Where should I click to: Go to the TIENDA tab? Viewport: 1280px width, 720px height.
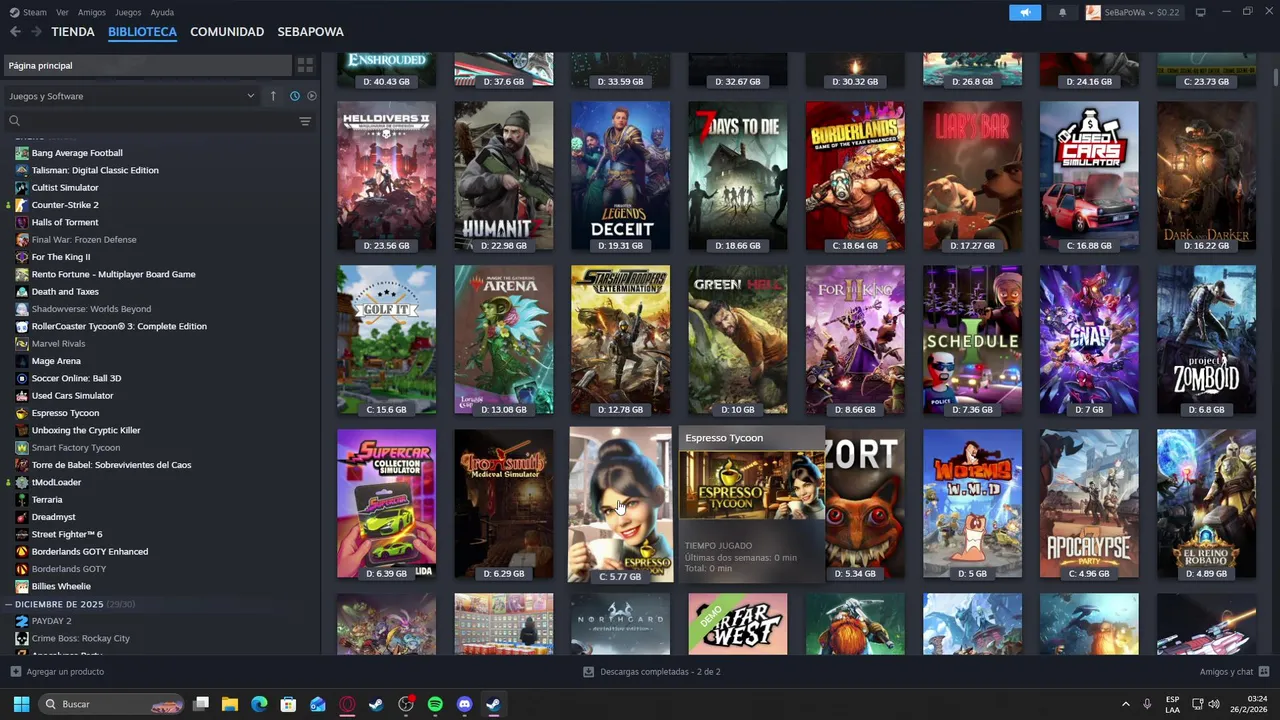pos(73,32)
